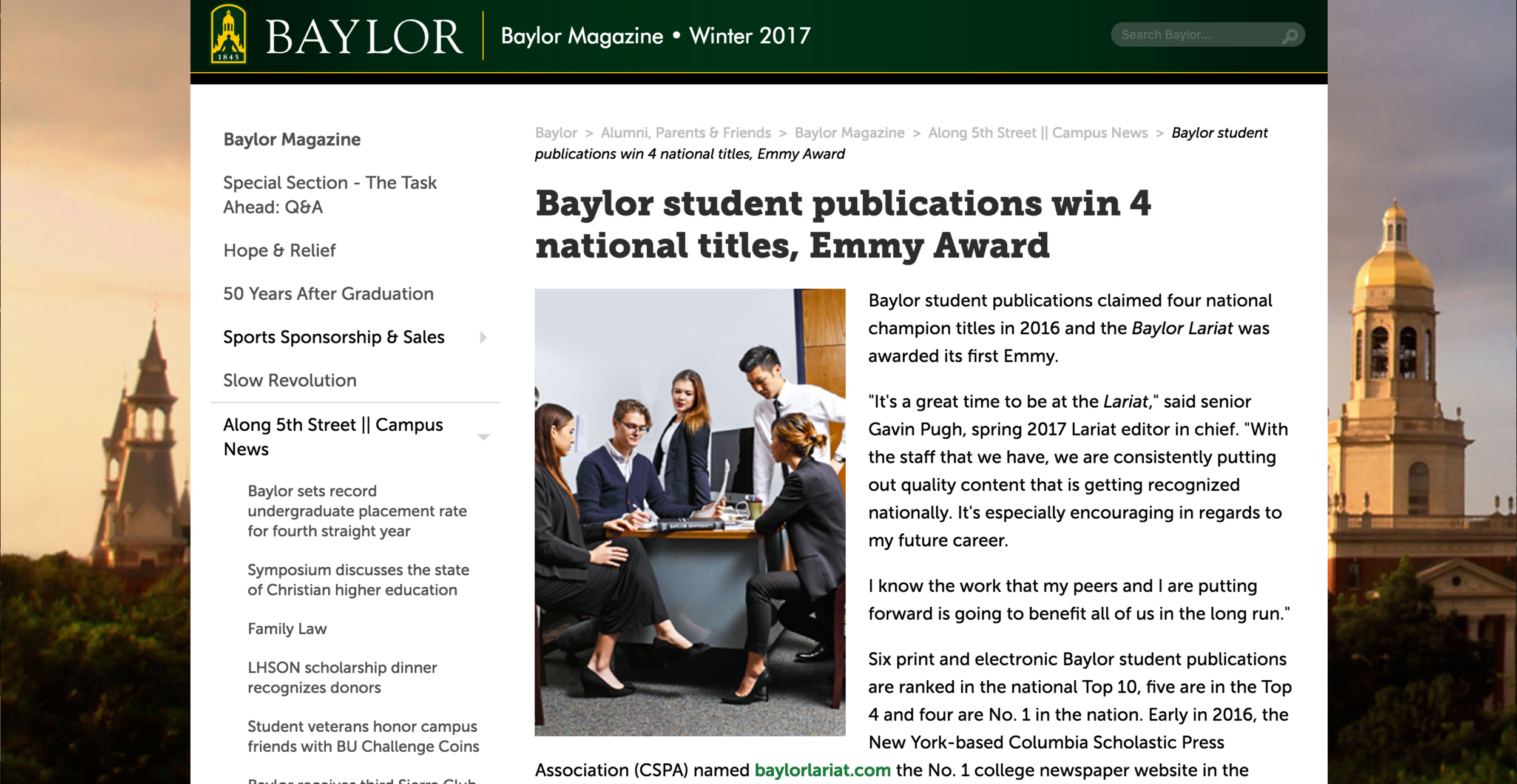Follow the baylorlariat.com link
This screenshot has width=1517, height=784.
pyautogui.click(x=822, y=770)
